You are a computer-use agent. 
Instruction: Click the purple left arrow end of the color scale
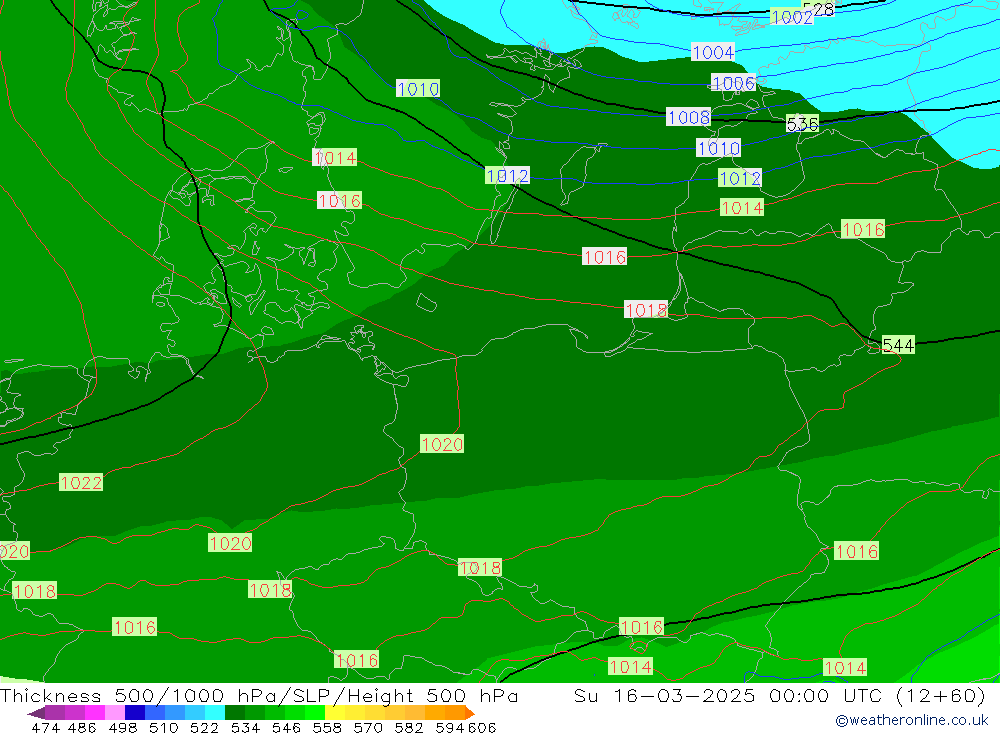[36, 713]
